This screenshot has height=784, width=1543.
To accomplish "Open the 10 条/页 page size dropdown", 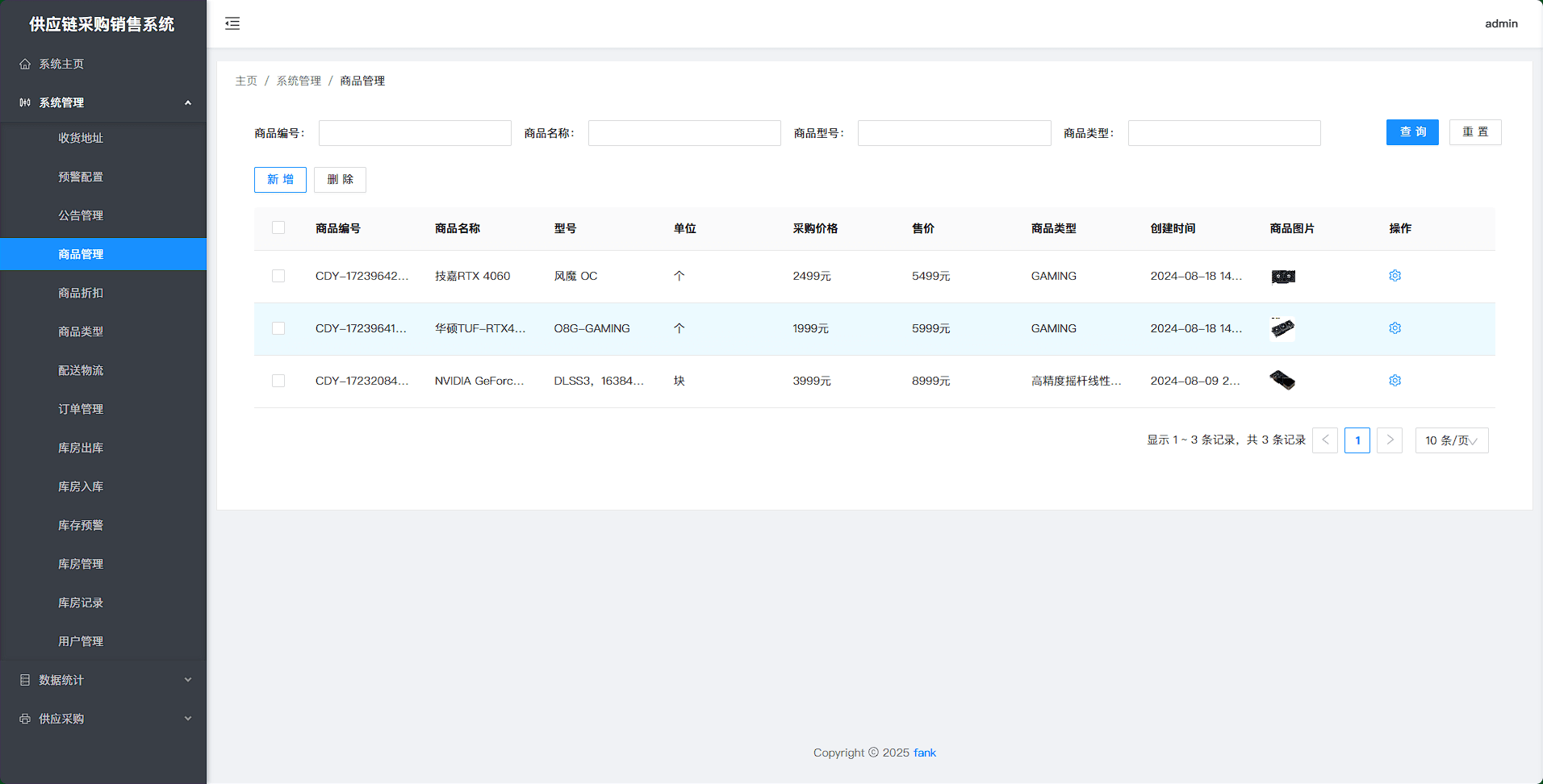I will click(x=1451, y=440).
